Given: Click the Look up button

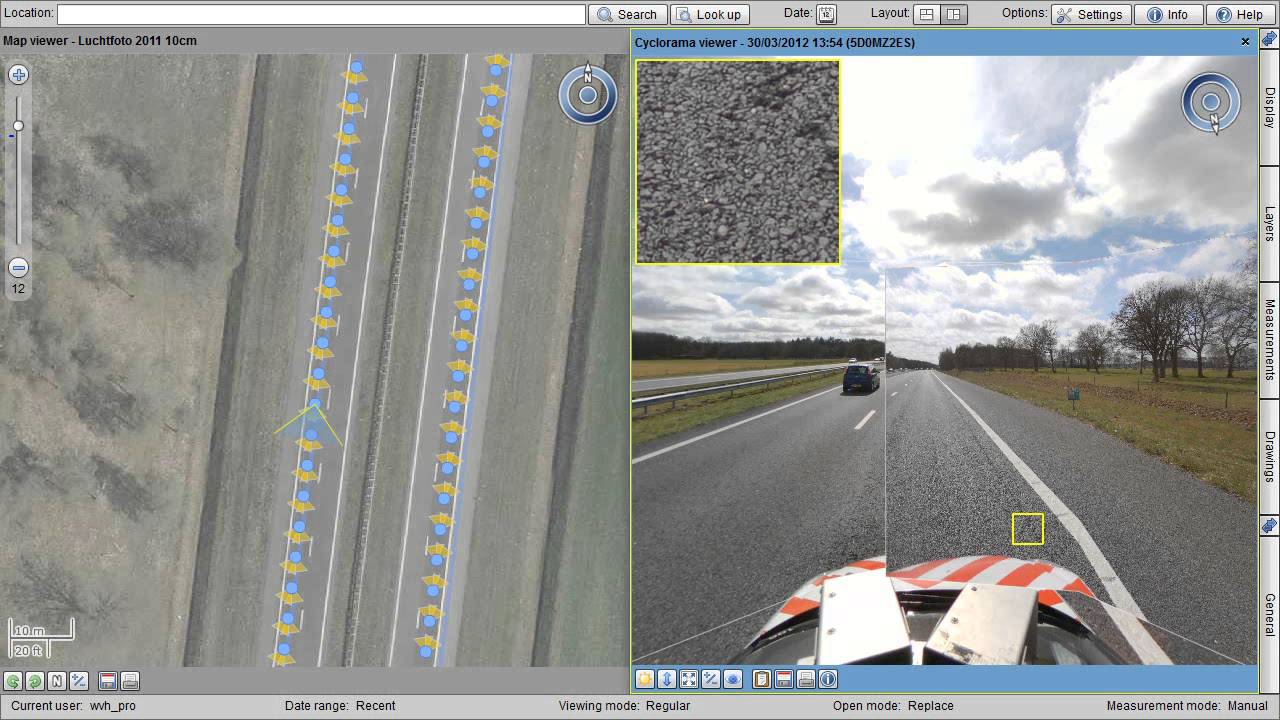Looking at the screenshot, I should [x=709, y=14].
